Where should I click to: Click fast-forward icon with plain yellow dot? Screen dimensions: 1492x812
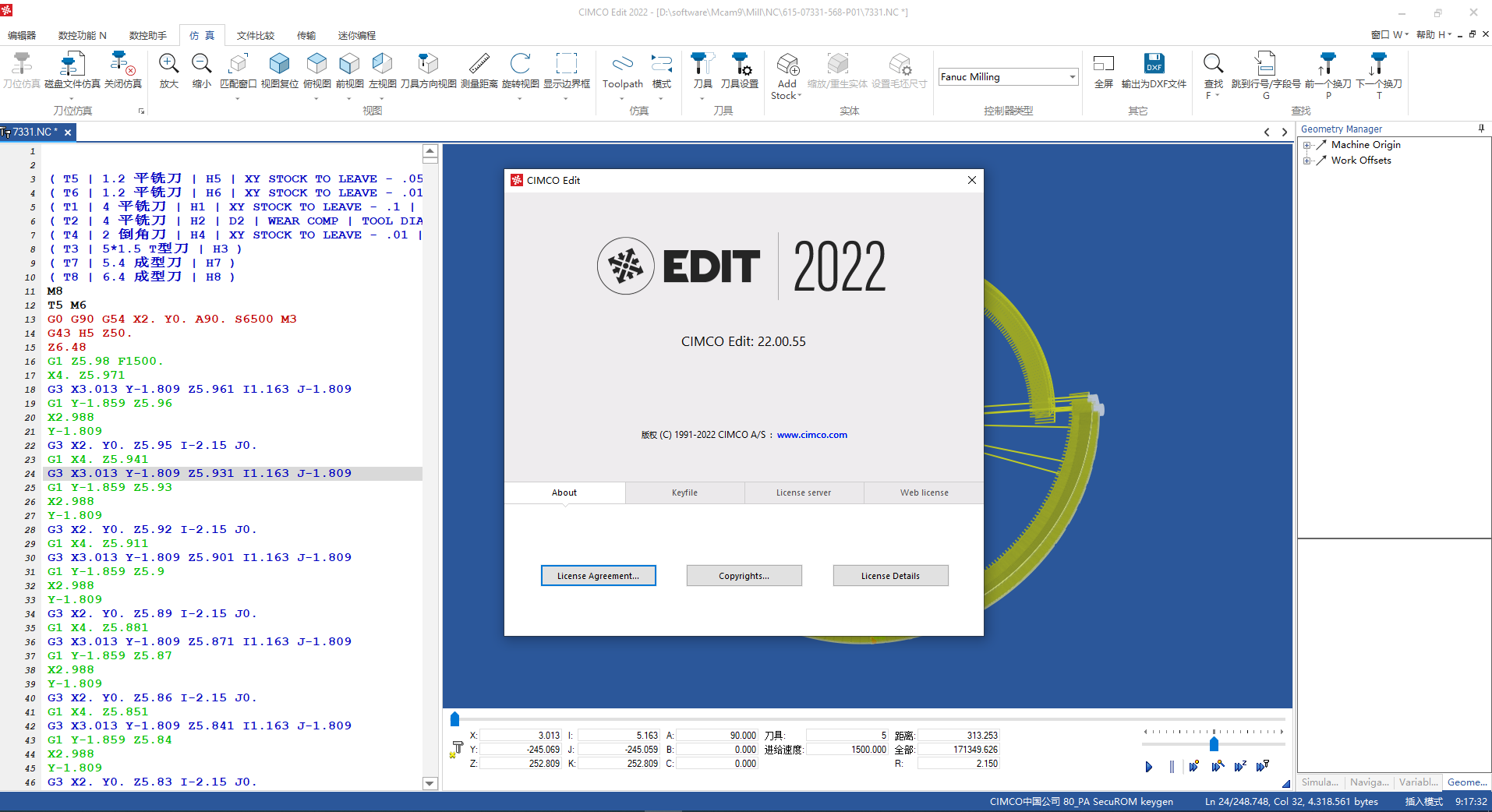point(1194,767)
